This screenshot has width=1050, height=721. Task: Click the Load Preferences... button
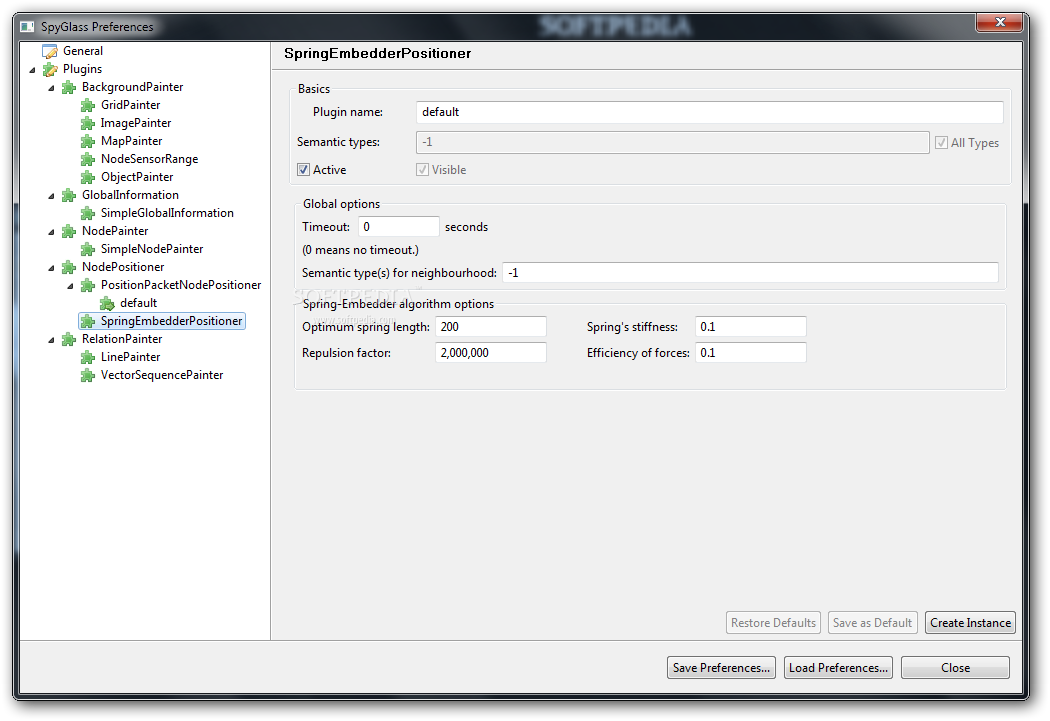pos(838,667)
